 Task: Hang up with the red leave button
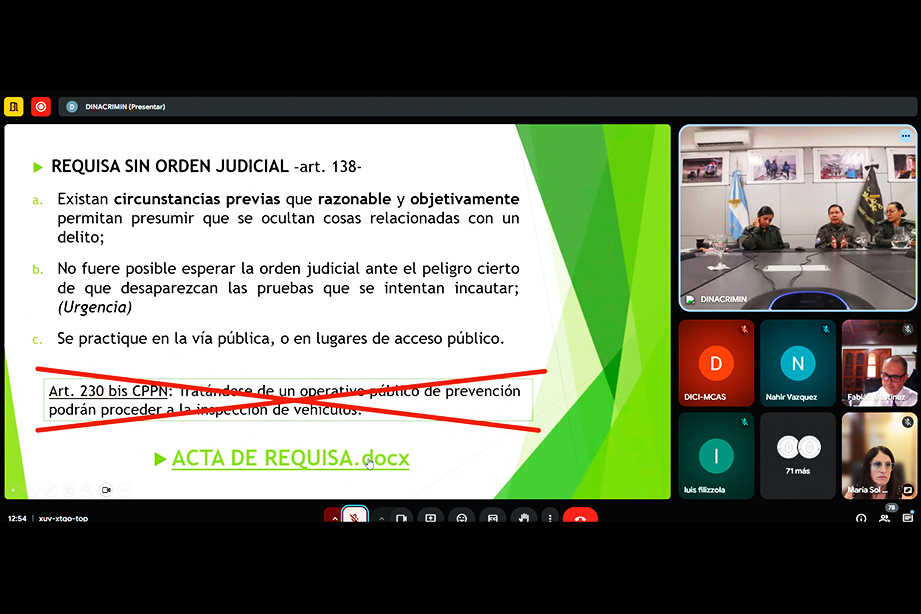pyautogui.click(x=580, y=518)
